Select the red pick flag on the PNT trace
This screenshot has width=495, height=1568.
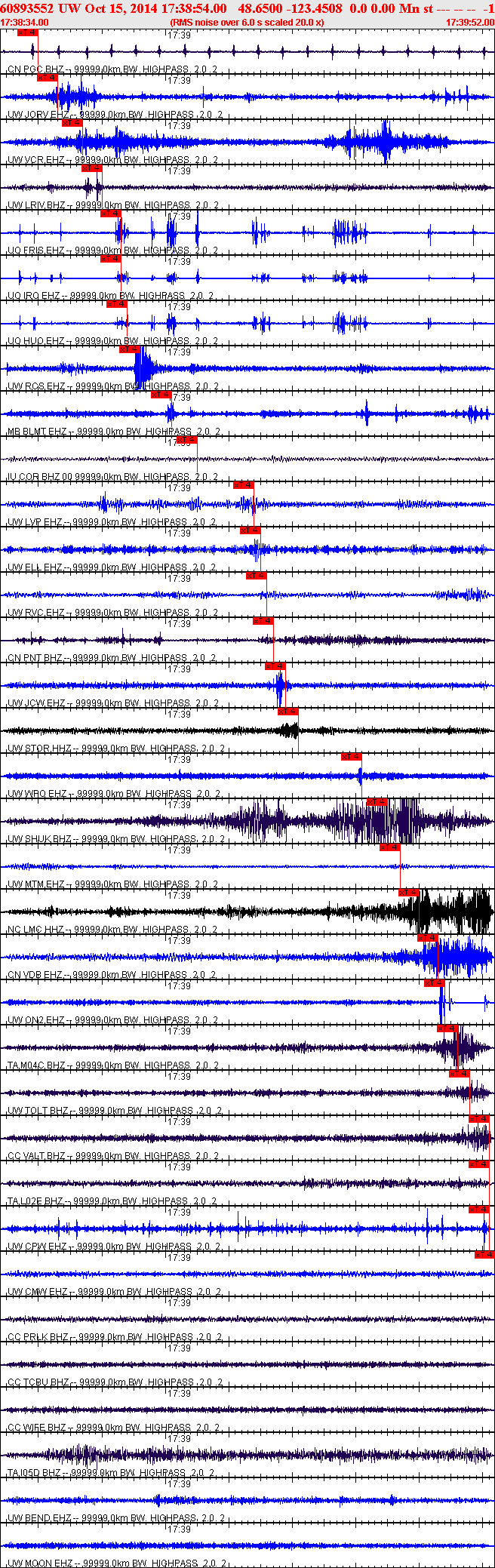[x=263, y=621]
